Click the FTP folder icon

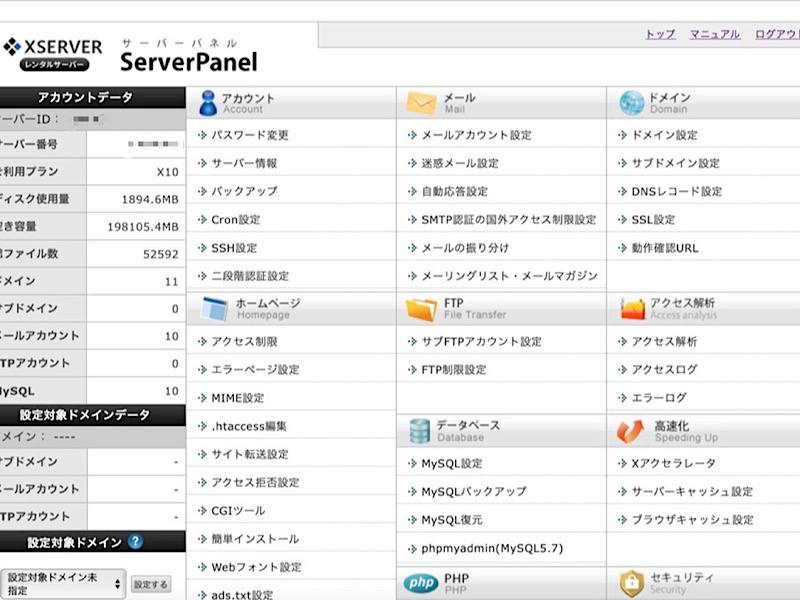[x=421, y=309]
